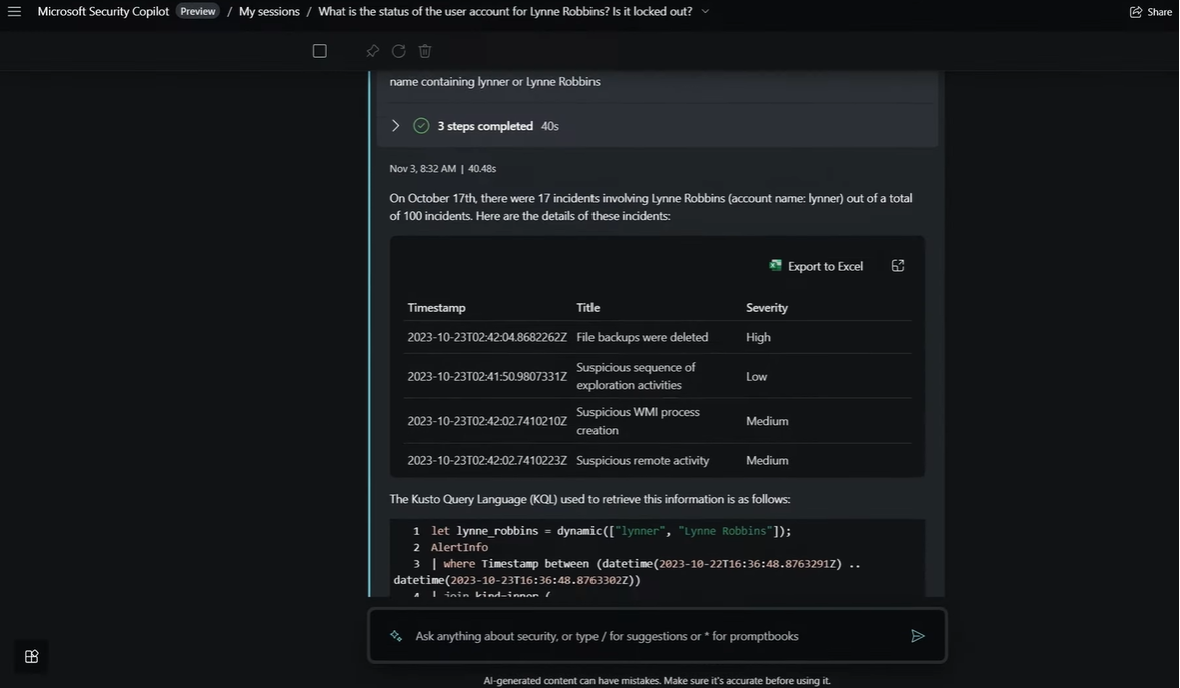Screen dimensions: 1180x688
Task: Focus the "Ask anything about security" prompt box
Action: (x=650, y=636)
